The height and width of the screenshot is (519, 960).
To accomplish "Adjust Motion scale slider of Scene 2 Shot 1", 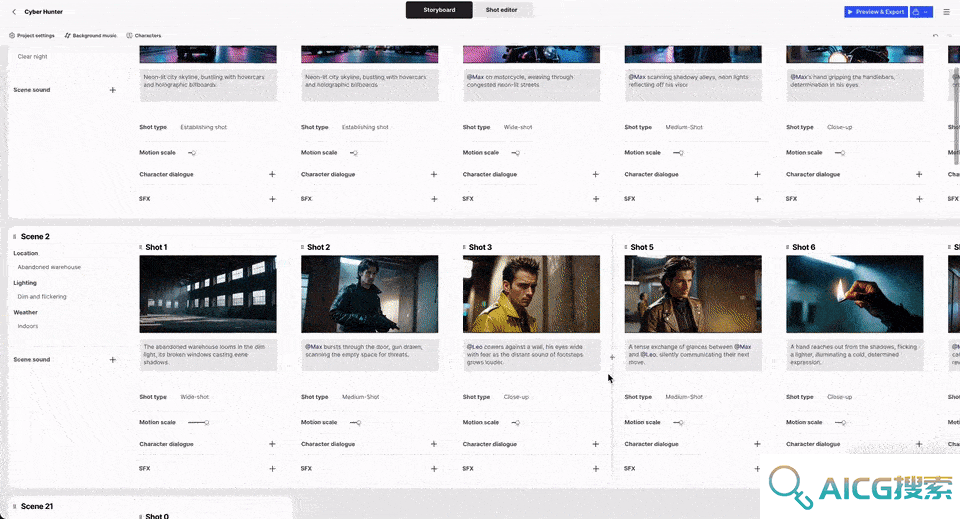I will pyautogui.click(x=198, y=422).
